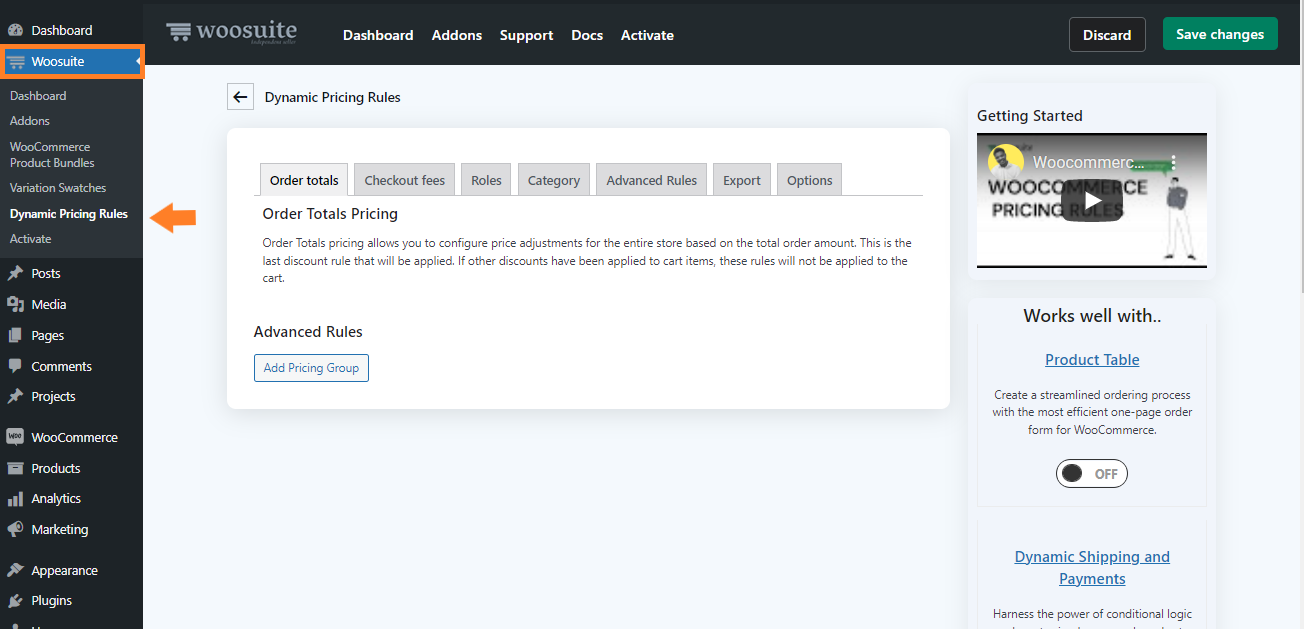Image resolution: width=1304 pixels, height=629 pixels.
Task: Click the Products box icon
Action: click(x=15, y=468)
